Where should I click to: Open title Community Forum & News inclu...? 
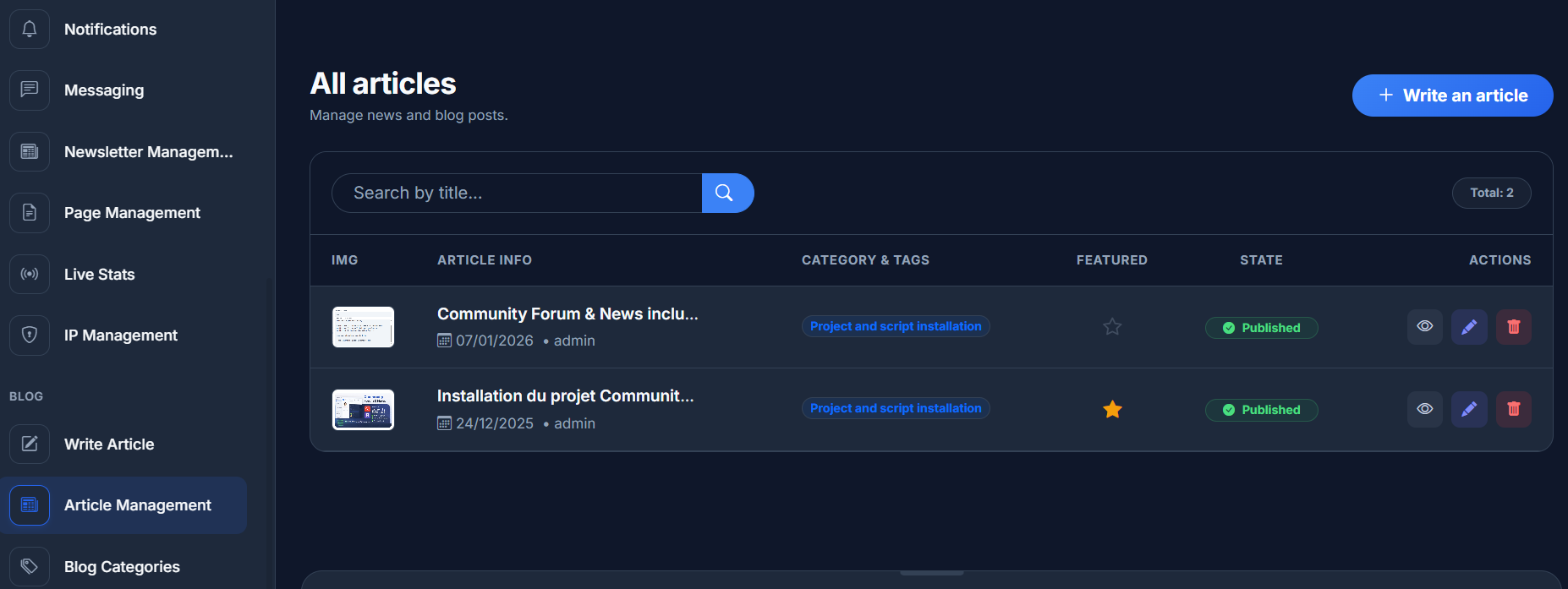coord(567,314)
